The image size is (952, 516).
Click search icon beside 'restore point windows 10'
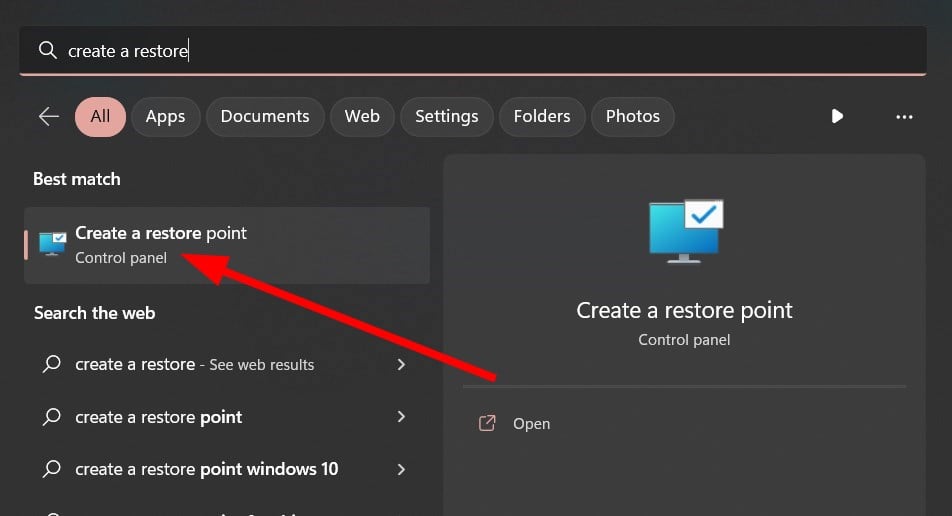click(x=52, y=469)
